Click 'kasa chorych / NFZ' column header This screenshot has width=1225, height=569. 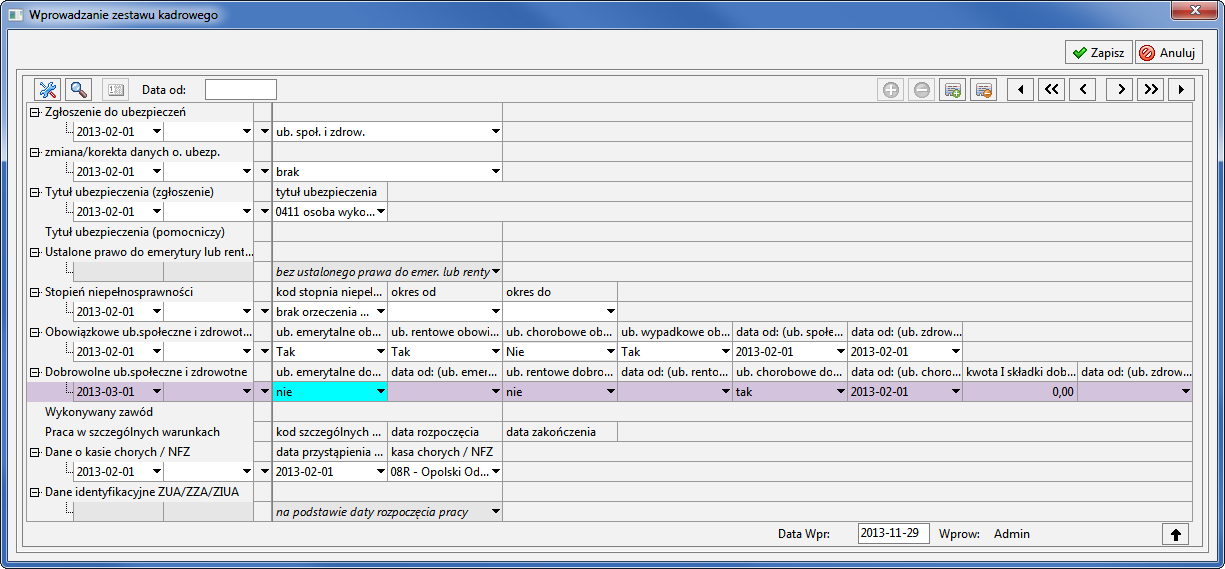[445, 452]
